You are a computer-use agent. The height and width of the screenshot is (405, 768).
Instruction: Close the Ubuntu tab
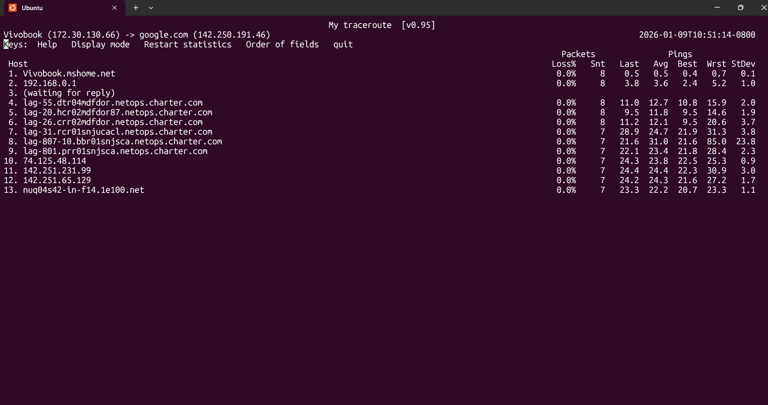coord(115,8)
